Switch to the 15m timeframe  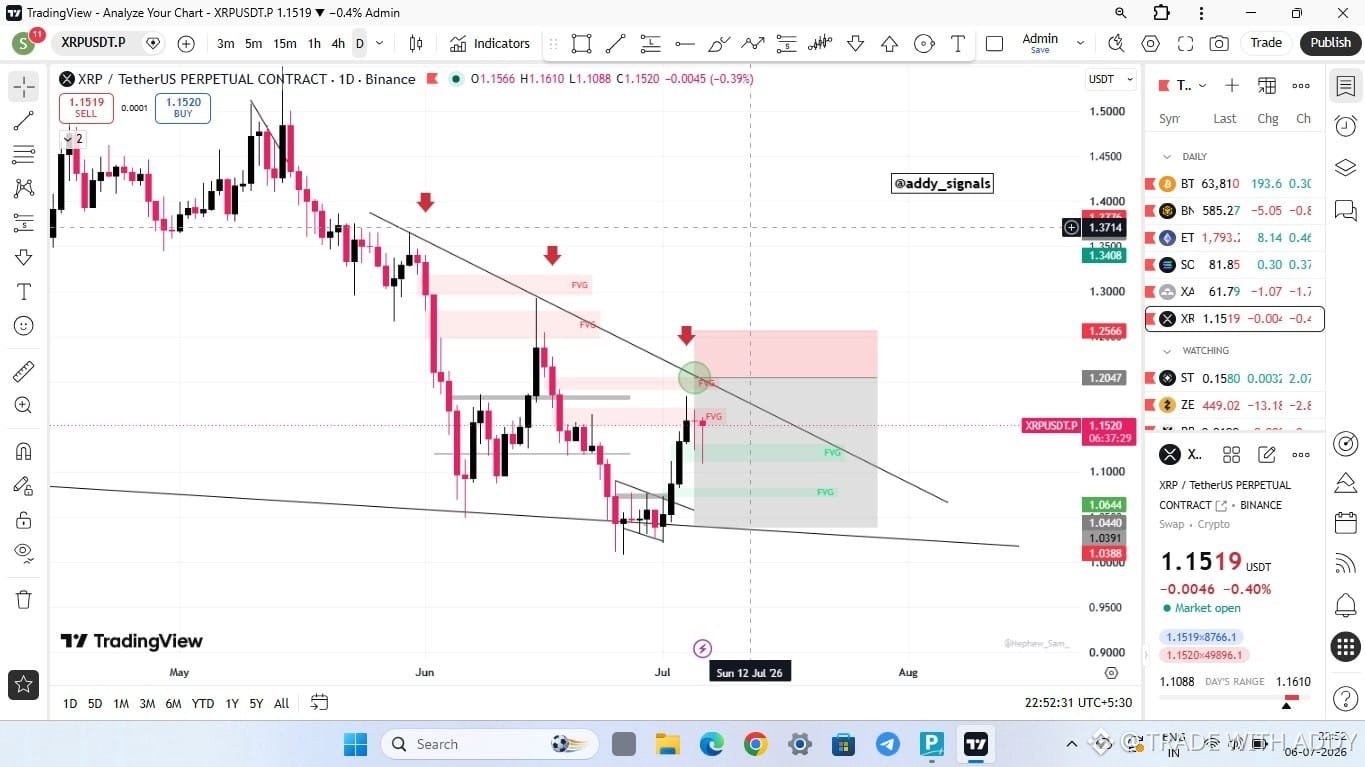coord(285,43)
